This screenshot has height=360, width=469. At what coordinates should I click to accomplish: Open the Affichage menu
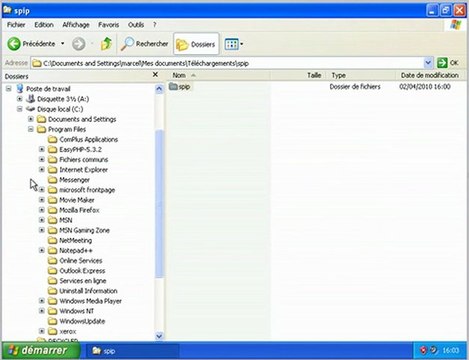[x=76, y=25]
